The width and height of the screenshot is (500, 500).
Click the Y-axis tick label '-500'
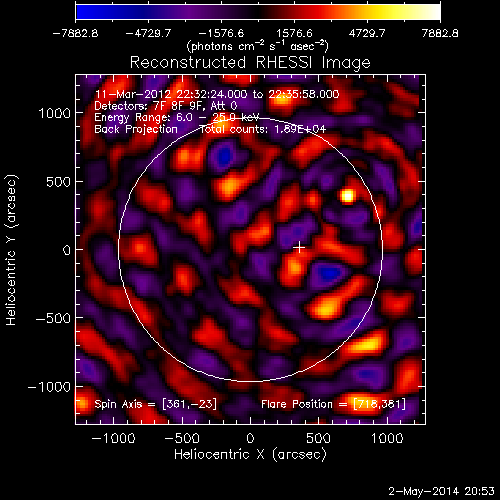click(x=53, y=319)
